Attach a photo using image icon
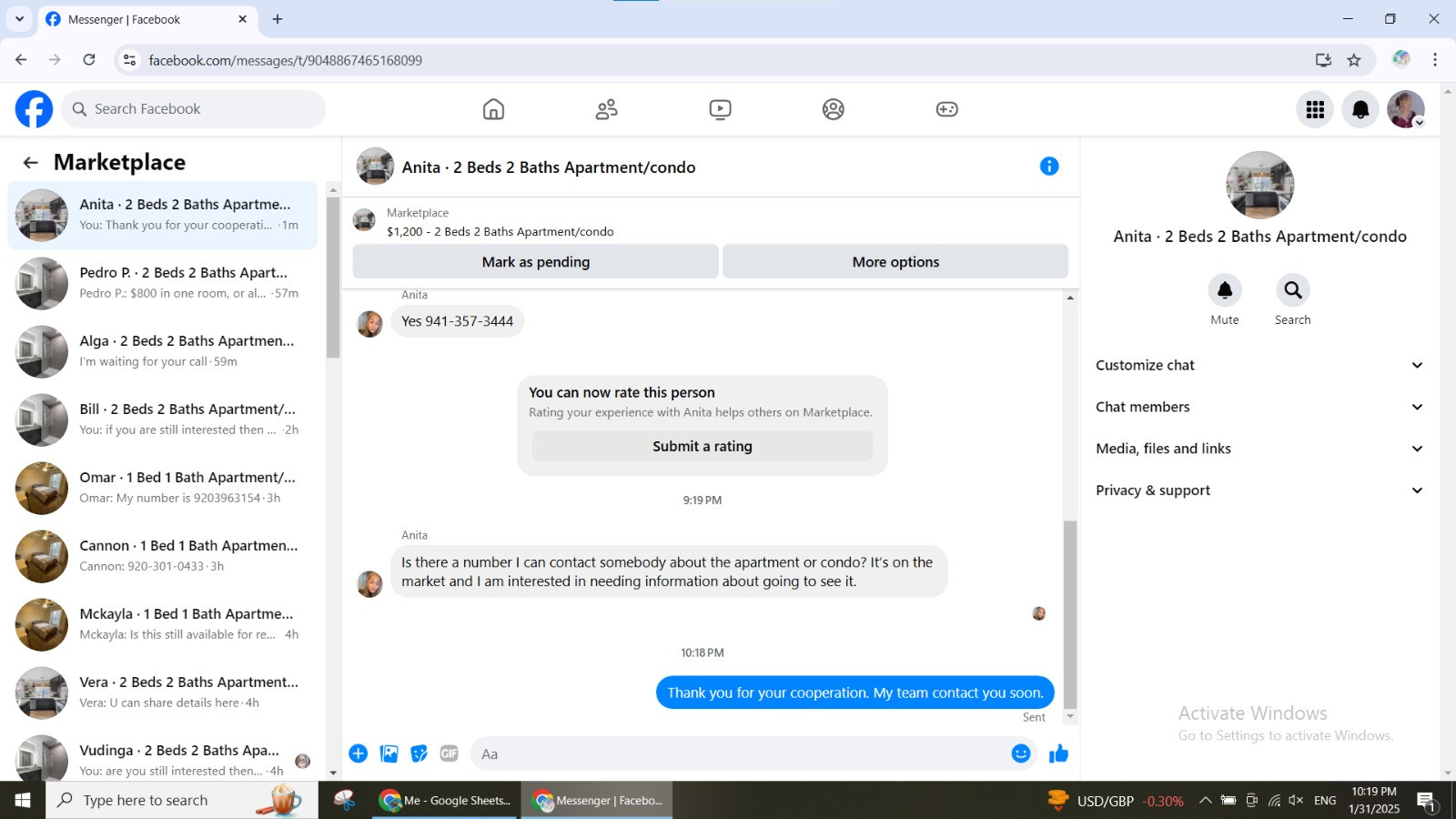The height and width of the screenshot is (819, 1456). 389,753
